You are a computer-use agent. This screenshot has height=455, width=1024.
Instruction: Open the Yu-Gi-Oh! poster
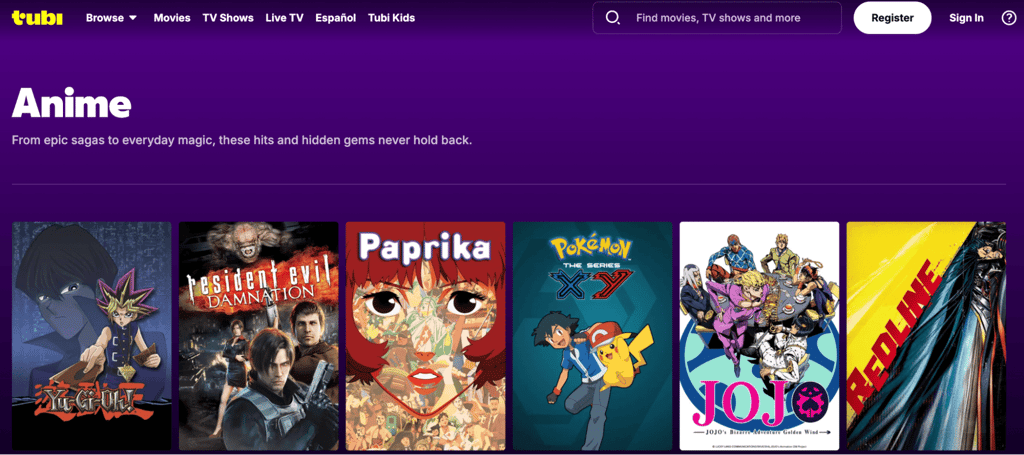(x=91, y=336)
